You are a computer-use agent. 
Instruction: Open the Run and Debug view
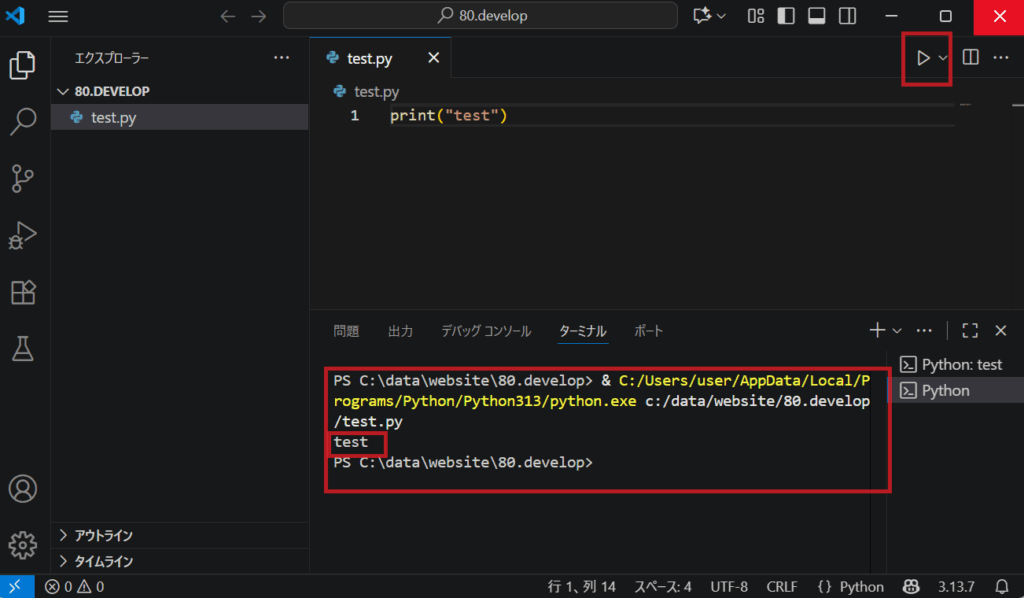[22, 236]
